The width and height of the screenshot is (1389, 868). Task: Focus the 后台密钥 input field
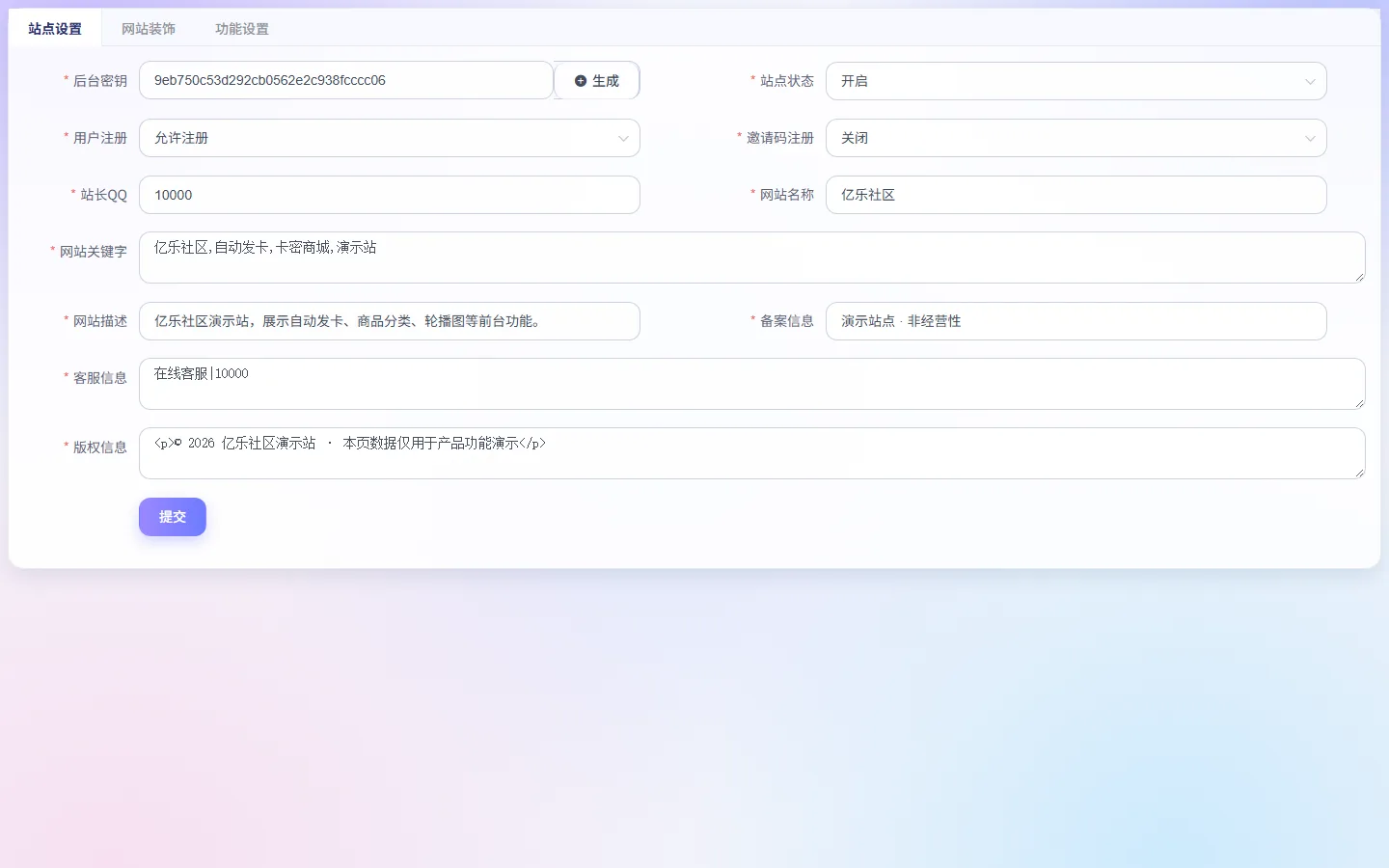tap(346, 80)
